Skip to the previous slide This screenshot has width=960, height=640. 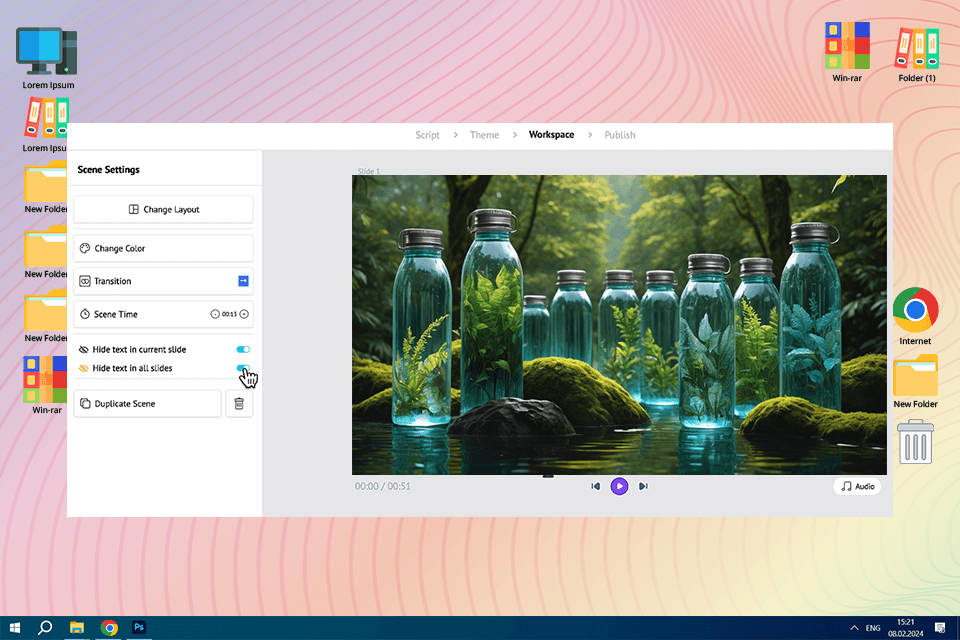(595, 486)
